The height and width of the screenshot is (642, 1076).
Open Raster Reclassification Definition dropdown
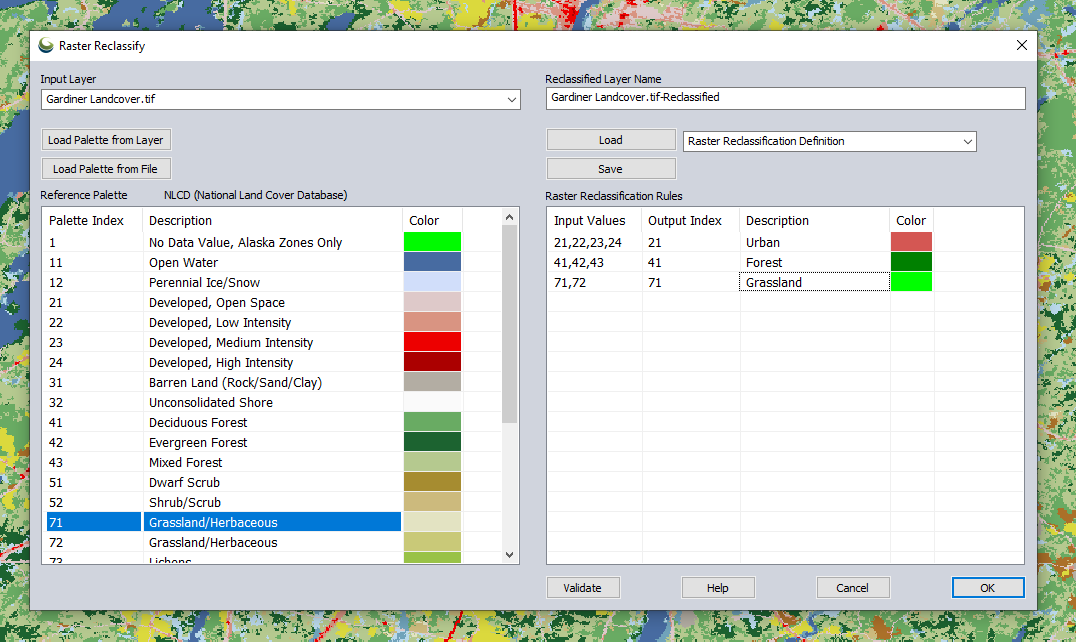pyautogui.click(x=967, y=141)
